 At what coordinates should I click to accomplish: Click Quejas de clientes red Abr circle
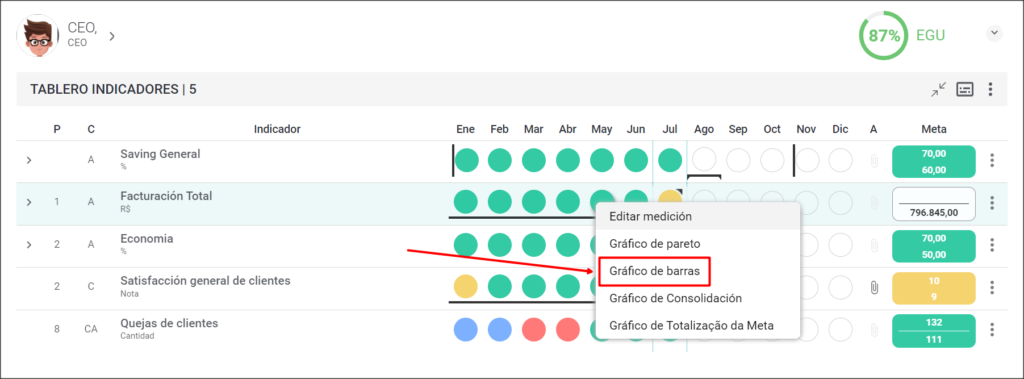click(568, 329)
